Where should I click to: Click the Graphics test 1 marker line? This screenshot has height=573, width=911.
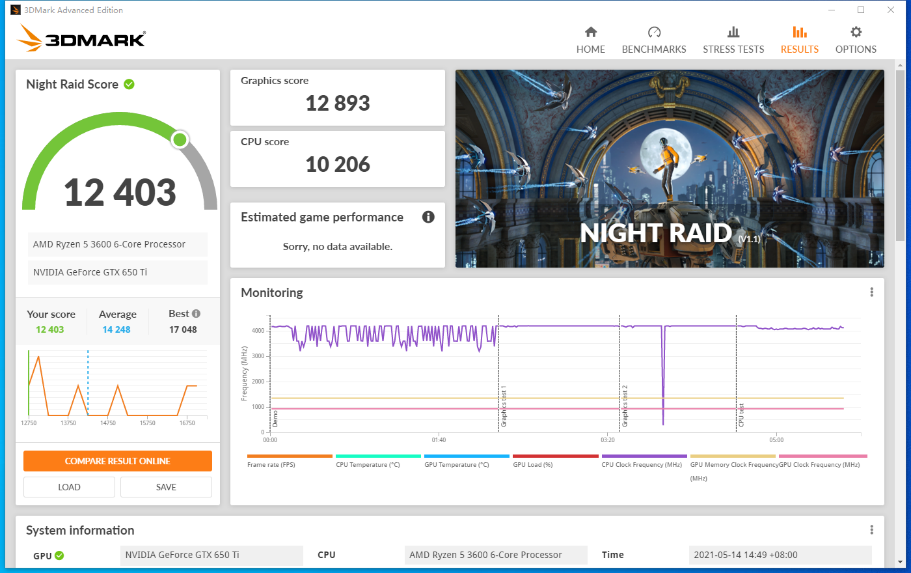click(498, 372)
